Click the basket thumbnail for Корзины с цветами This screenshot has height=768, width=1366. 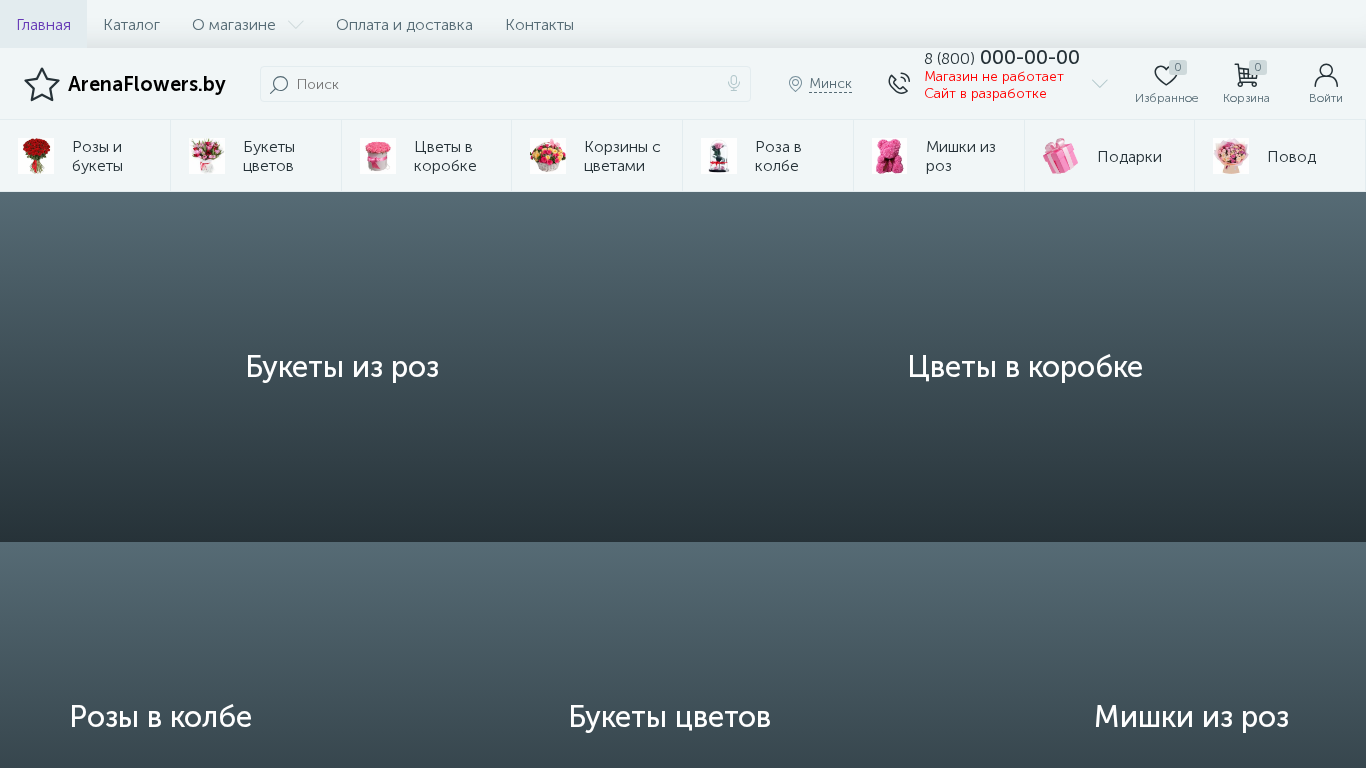[x=548, y=156]
